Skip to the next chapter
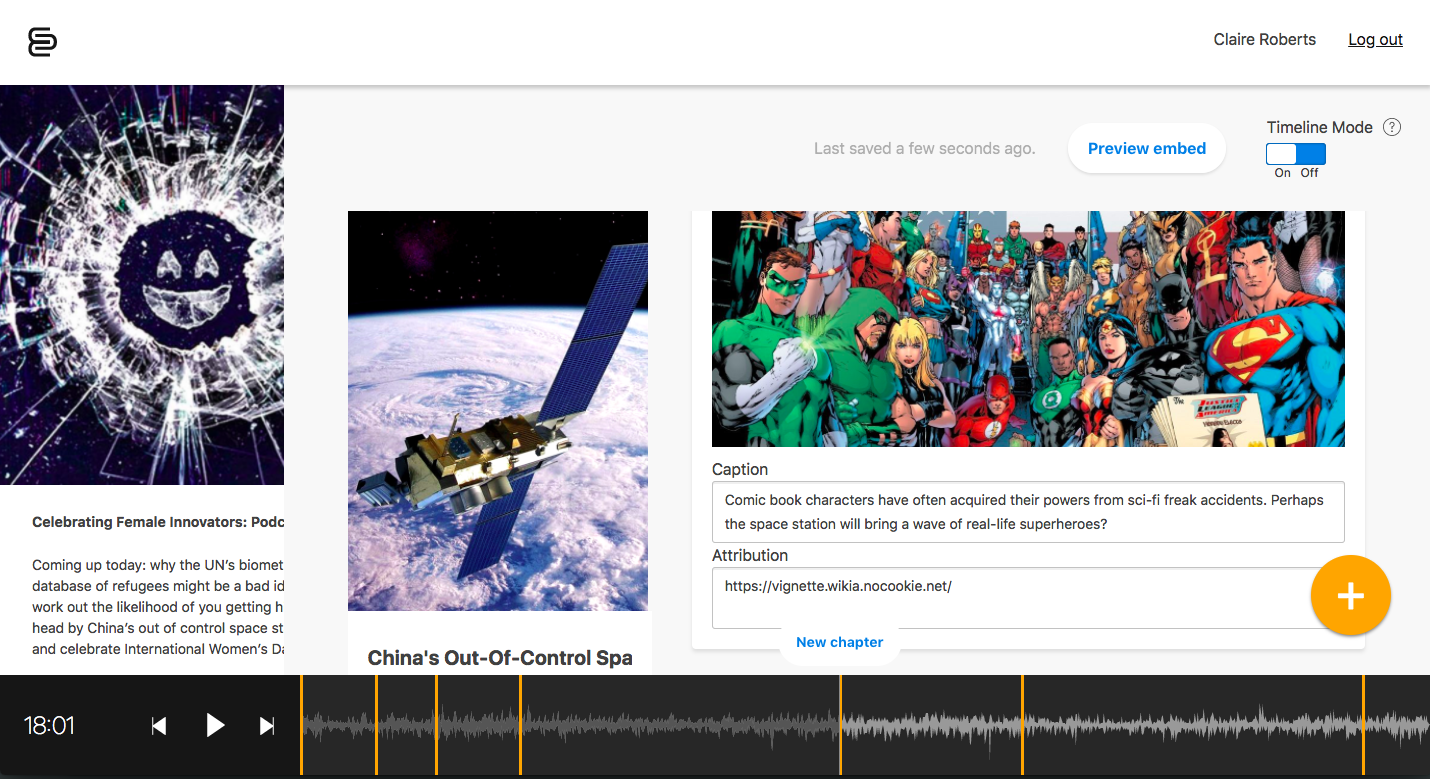 (x=267, y=726)
